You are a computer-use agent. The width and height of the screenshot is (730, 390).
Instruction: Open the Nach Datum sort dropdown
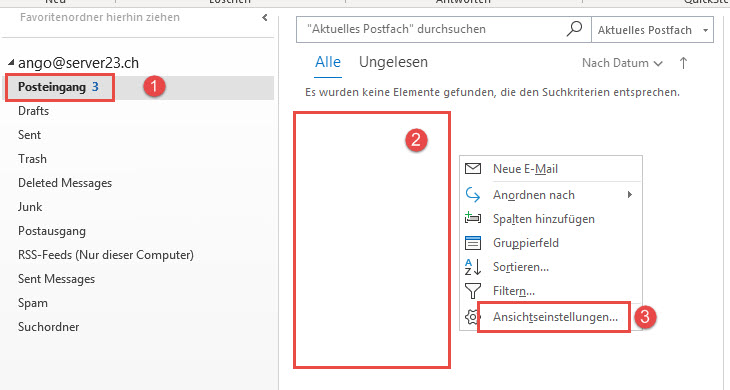coord(622,63)
